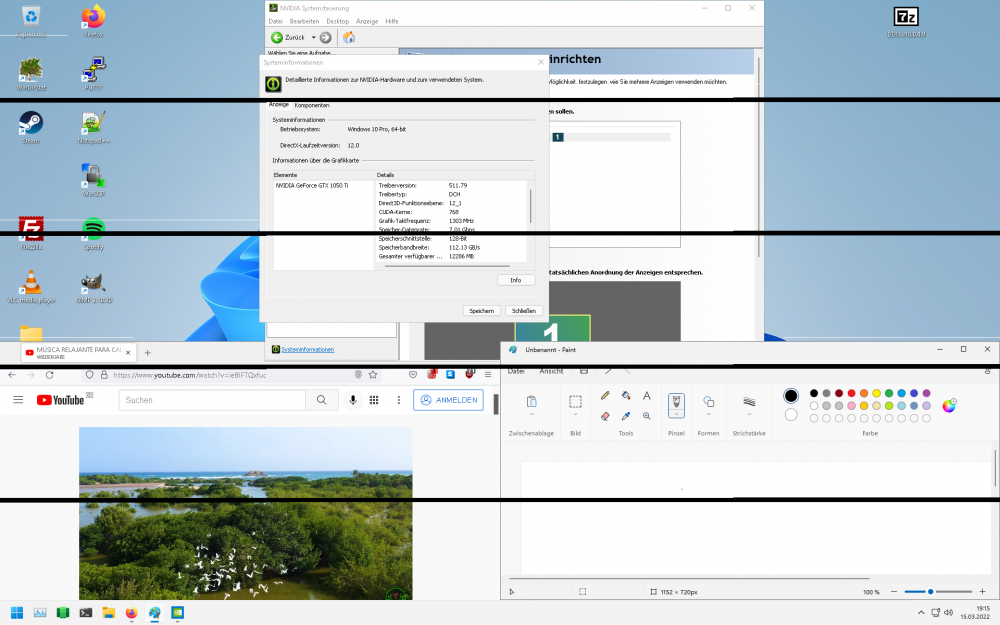Click the forward arrow in NVIDIA toolbar
The height and width of the screenshot is (625, 1000).
coord(325,38)
